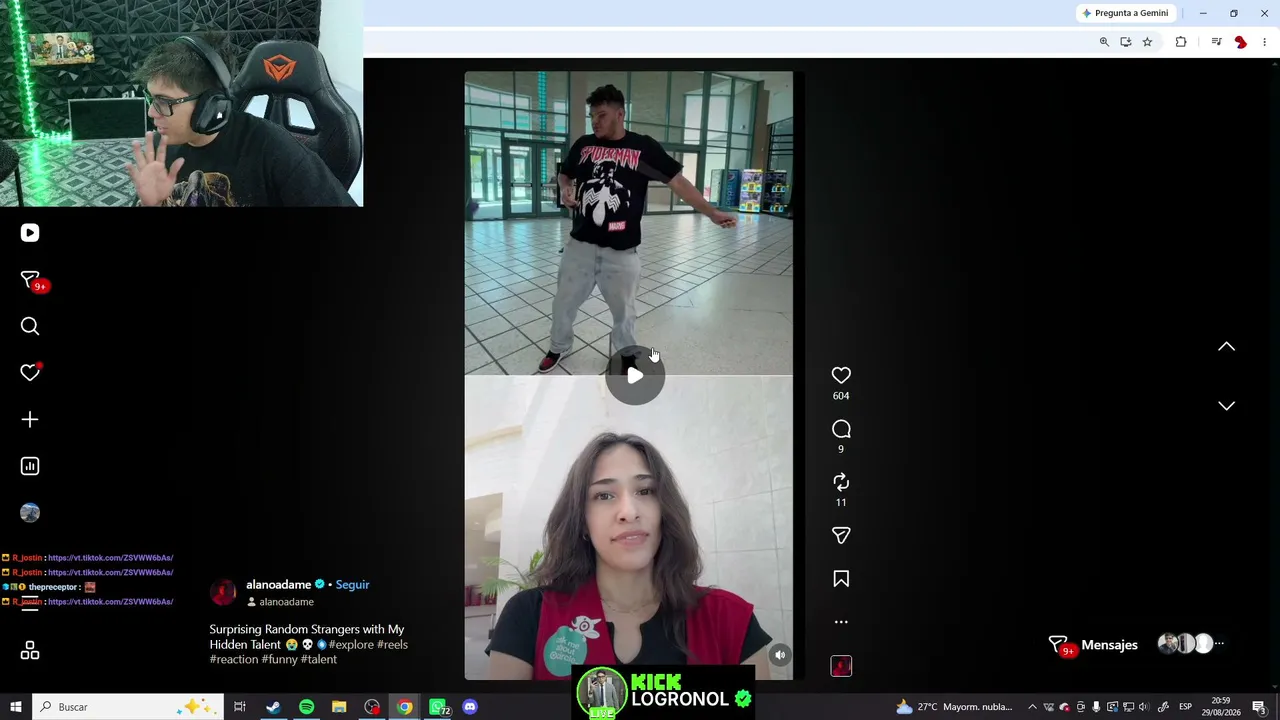
Task: Install the page as an app
Action: pos(1126,42)
